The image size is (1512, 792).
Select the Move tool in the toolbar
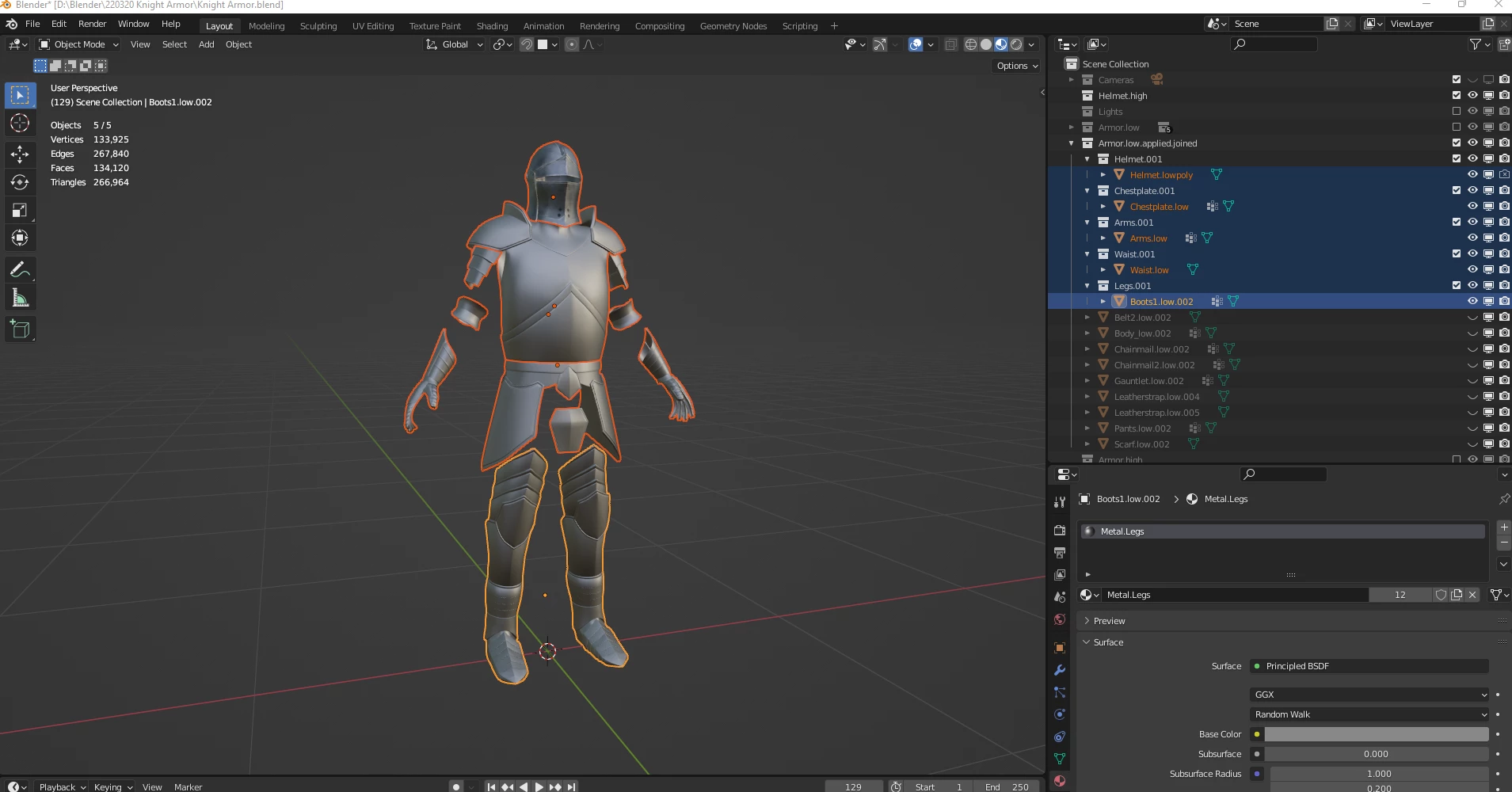[x=20, y=154]
